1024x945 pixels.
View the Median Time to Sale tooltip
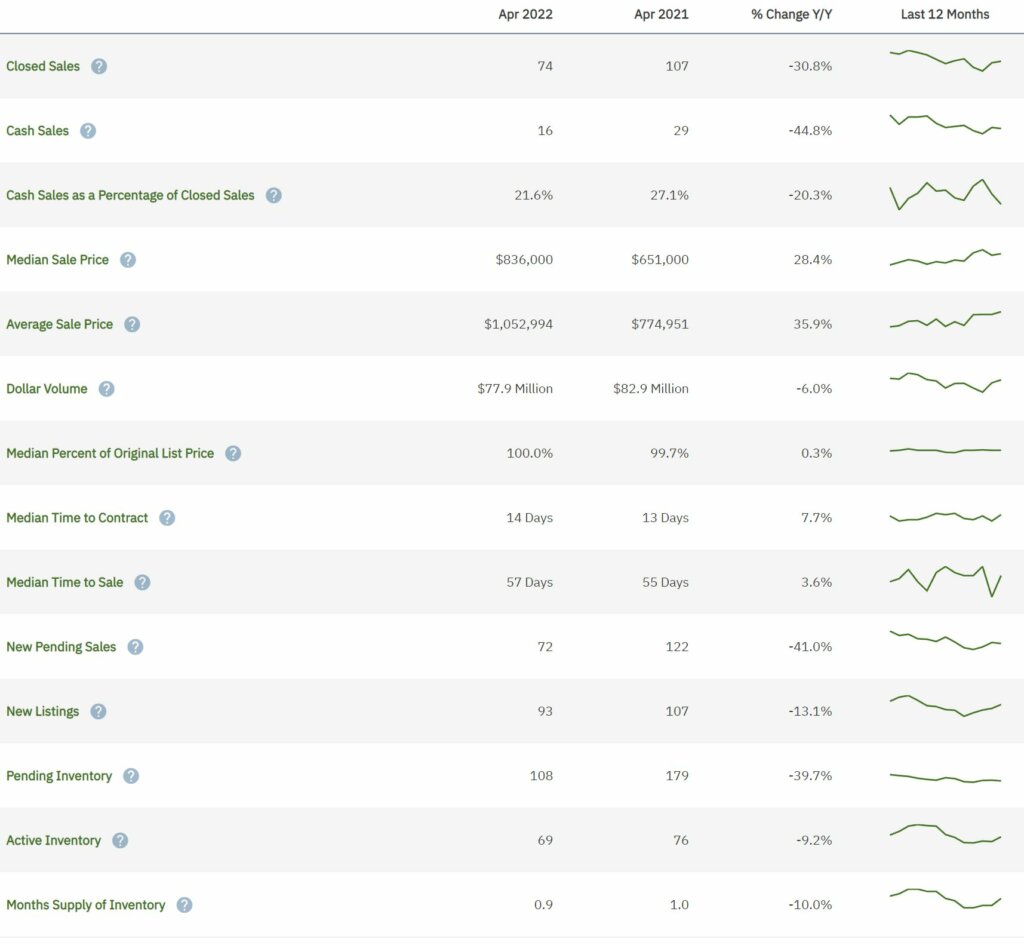(x=142, y=582)
